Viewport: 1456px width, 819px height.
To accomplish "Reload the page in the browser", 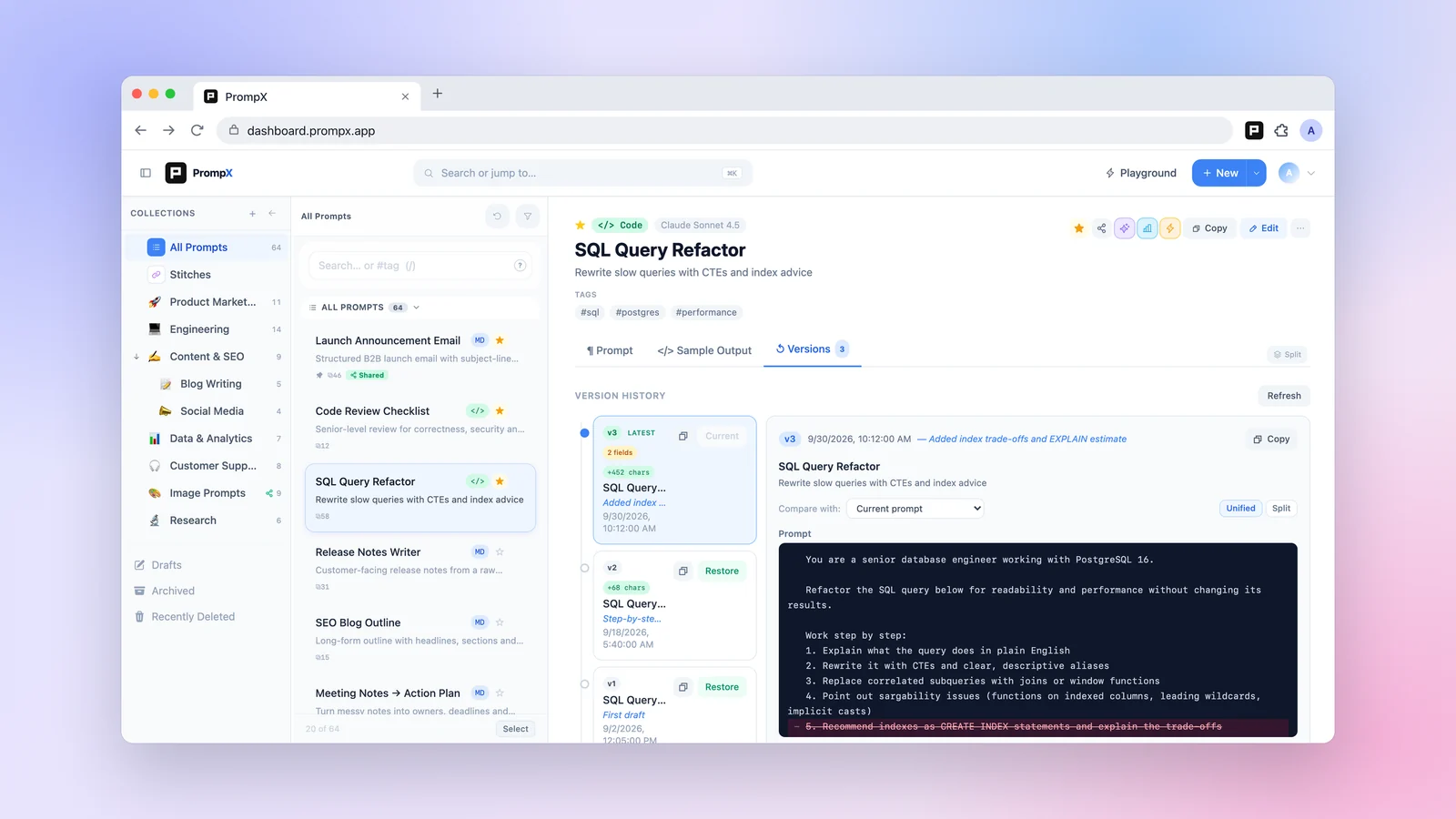I will pos(197,130).
